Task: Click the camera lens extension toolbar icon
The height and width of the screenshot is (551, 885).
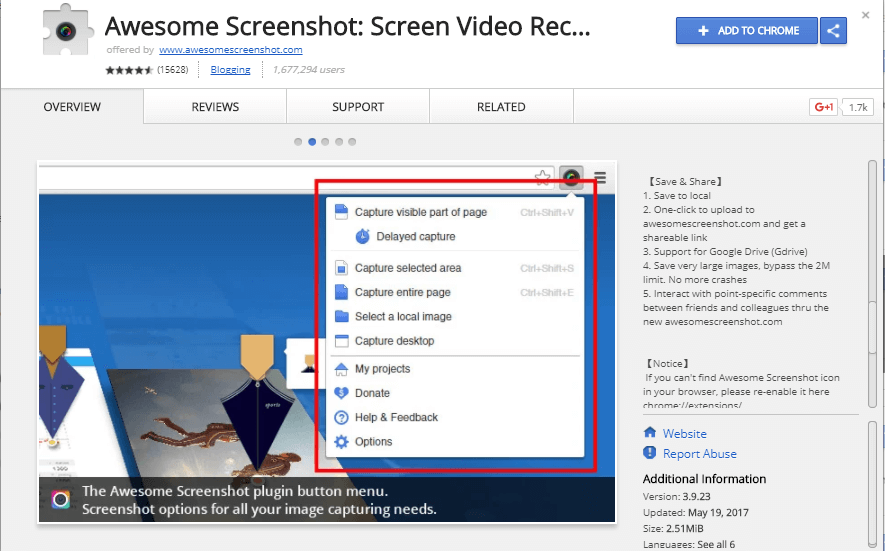Action: [x=571, y=178]
